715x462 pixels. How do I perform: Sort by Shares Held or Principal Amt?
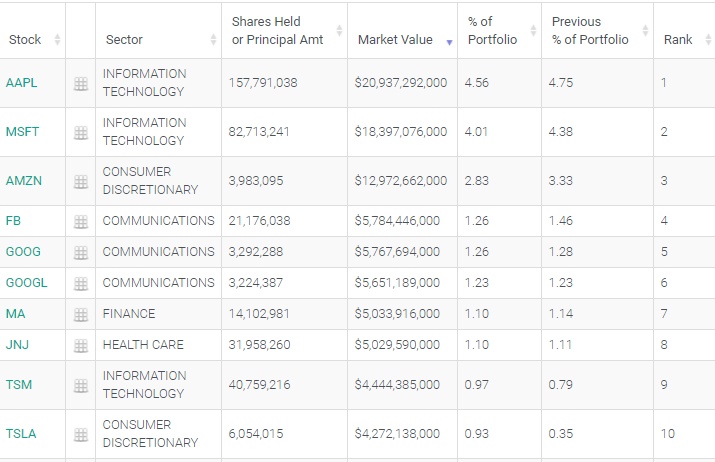266,31
